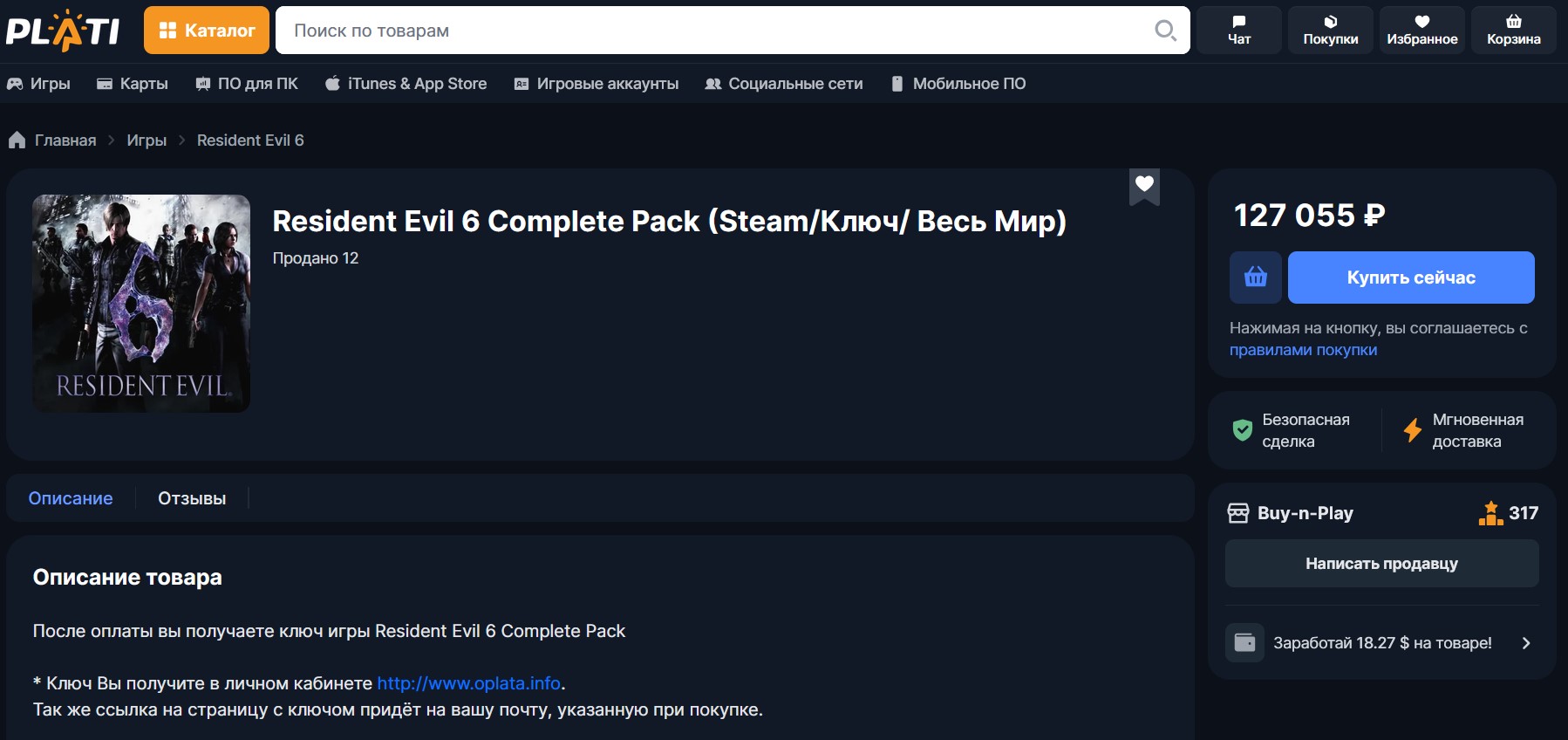Open the Игры category menu

pyautogui.click(x=39, y=84)
